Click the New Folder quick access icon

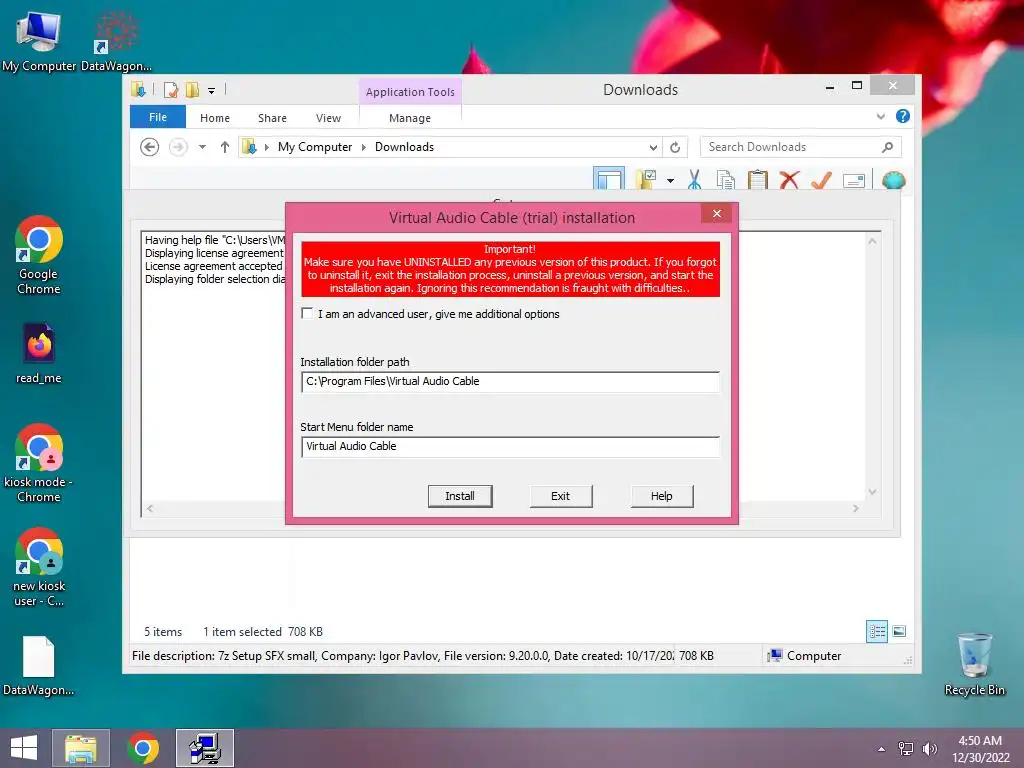(192, 89)
